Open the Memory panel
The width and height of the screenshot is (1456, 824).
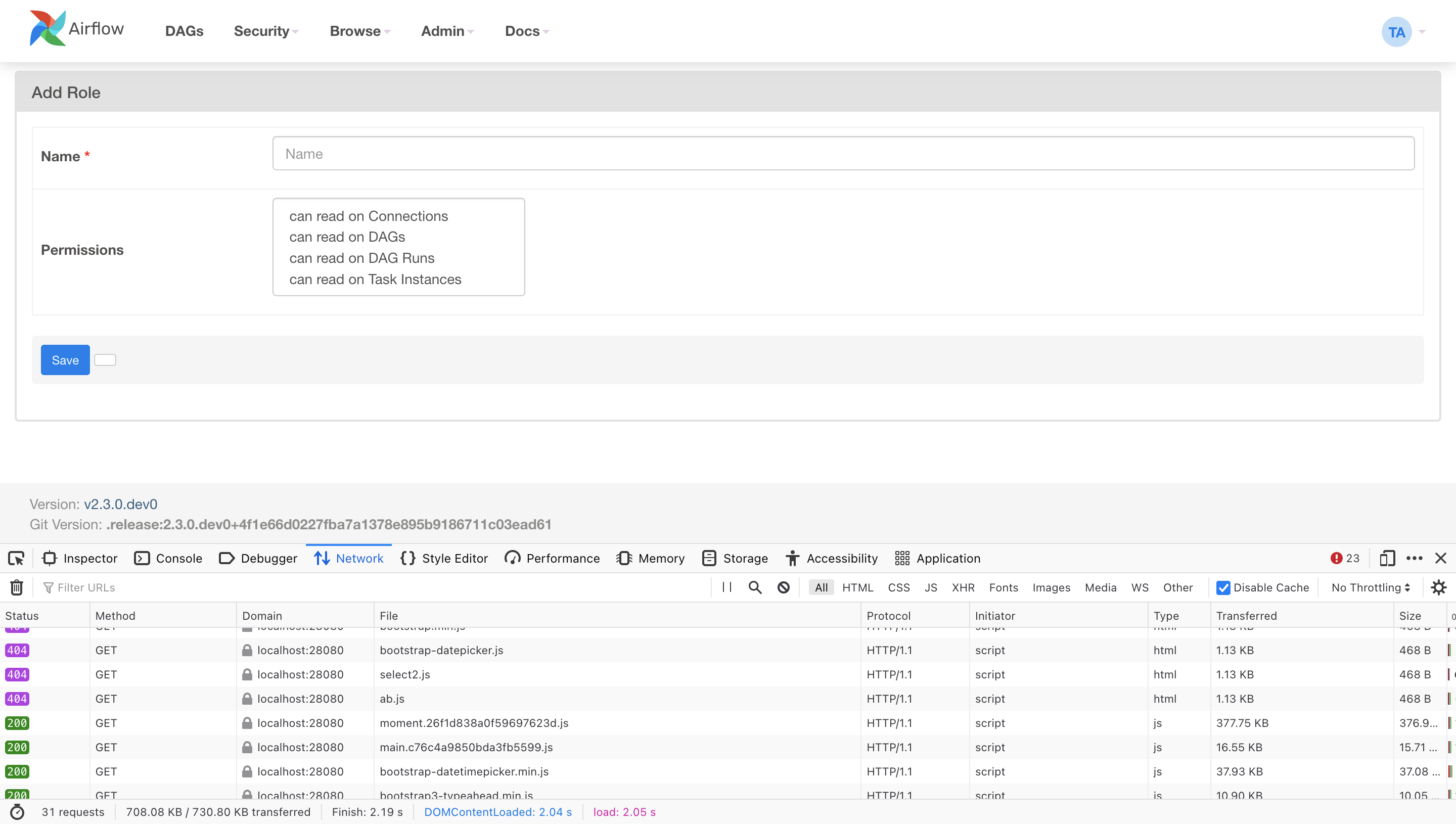[651, 558]
